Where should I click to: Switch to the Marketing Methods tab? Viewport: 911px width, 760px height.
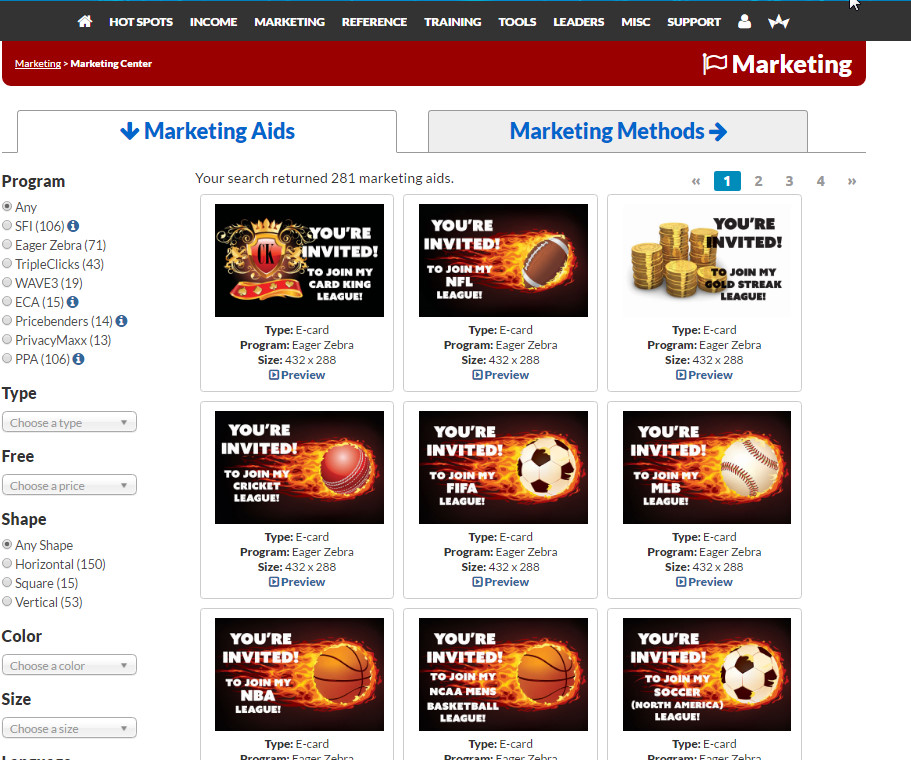tap(618, 131)
